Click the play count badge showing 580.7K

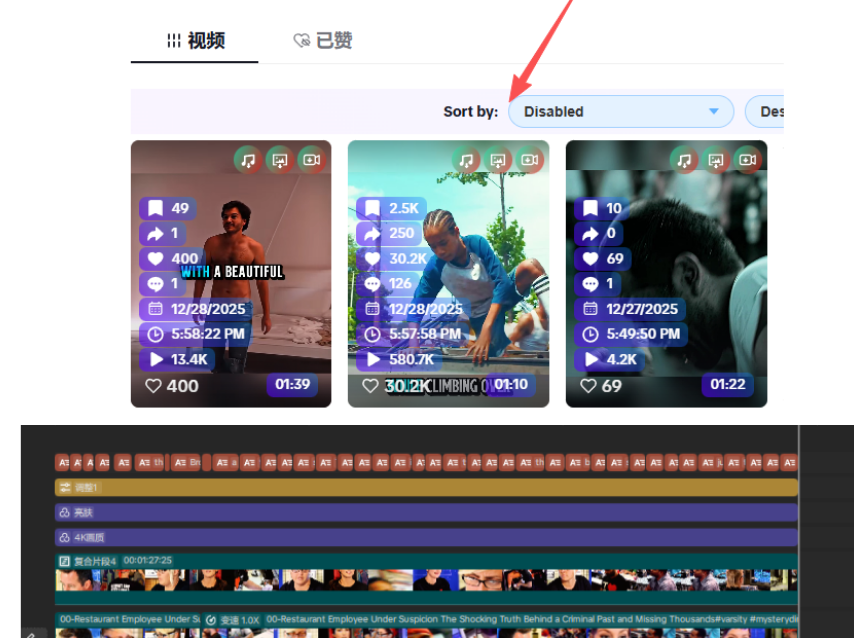pyautogui.click(x=399, y=359)
